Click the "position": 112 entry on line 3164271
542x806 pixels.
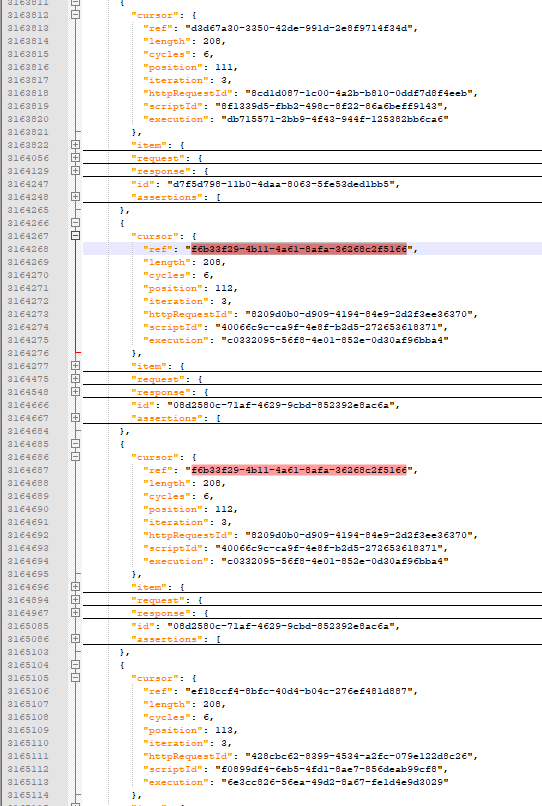[190, 288]
